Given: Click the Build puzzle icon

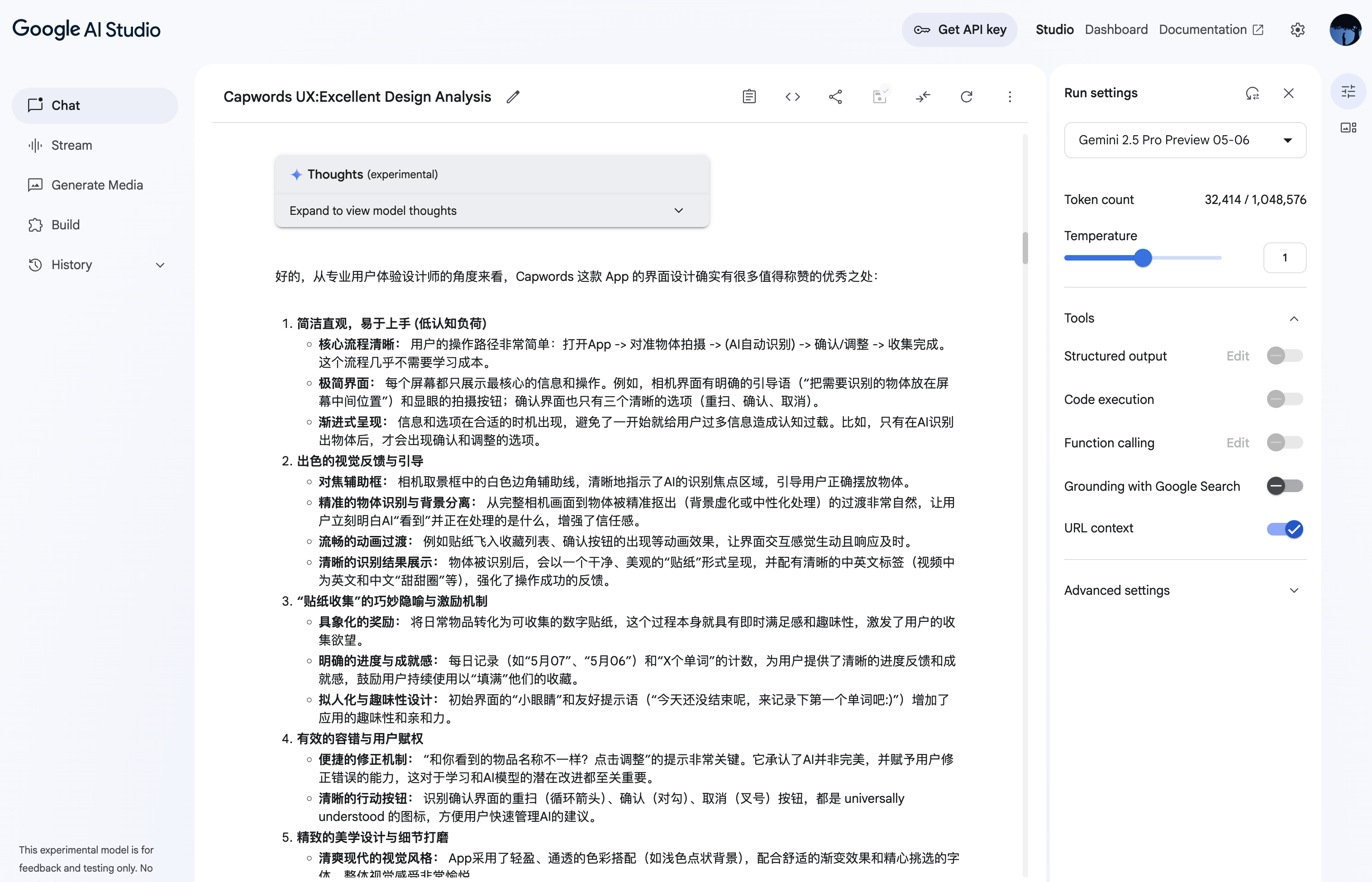Looking at the screenshot, I should pos(35,225).
